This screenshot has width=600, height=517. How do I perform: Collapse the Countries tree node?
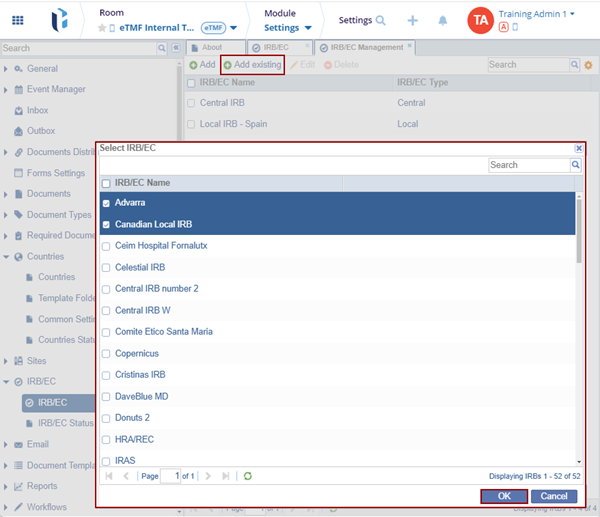click(7, 257)
